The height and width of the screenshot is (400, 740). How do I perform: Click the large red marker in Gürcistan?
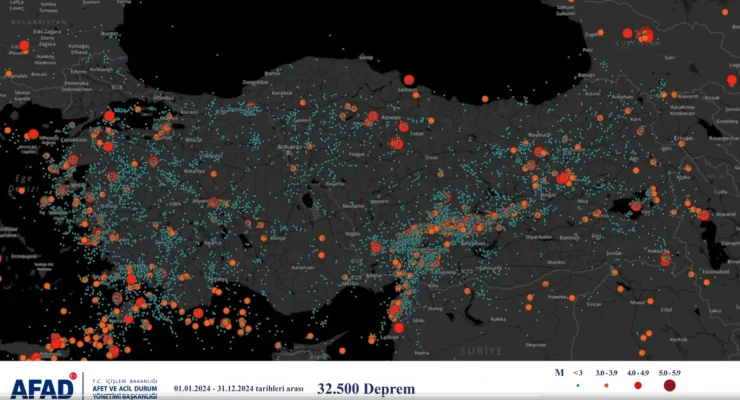coord(645,36)
